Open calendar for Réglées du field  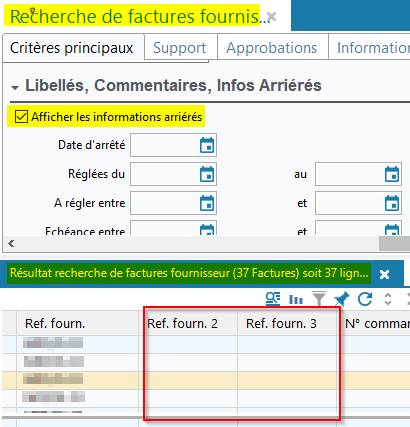207,174
